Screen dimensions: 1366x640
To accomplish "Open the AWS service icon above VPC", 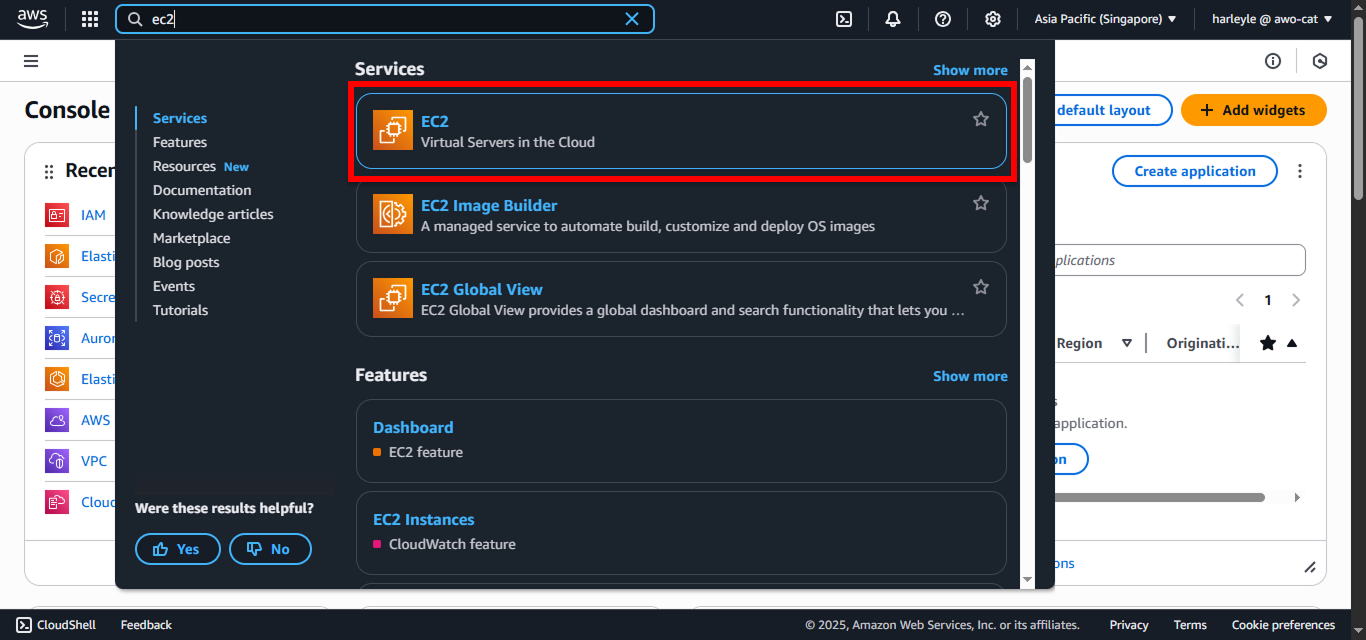I will (x=57, y=420).
